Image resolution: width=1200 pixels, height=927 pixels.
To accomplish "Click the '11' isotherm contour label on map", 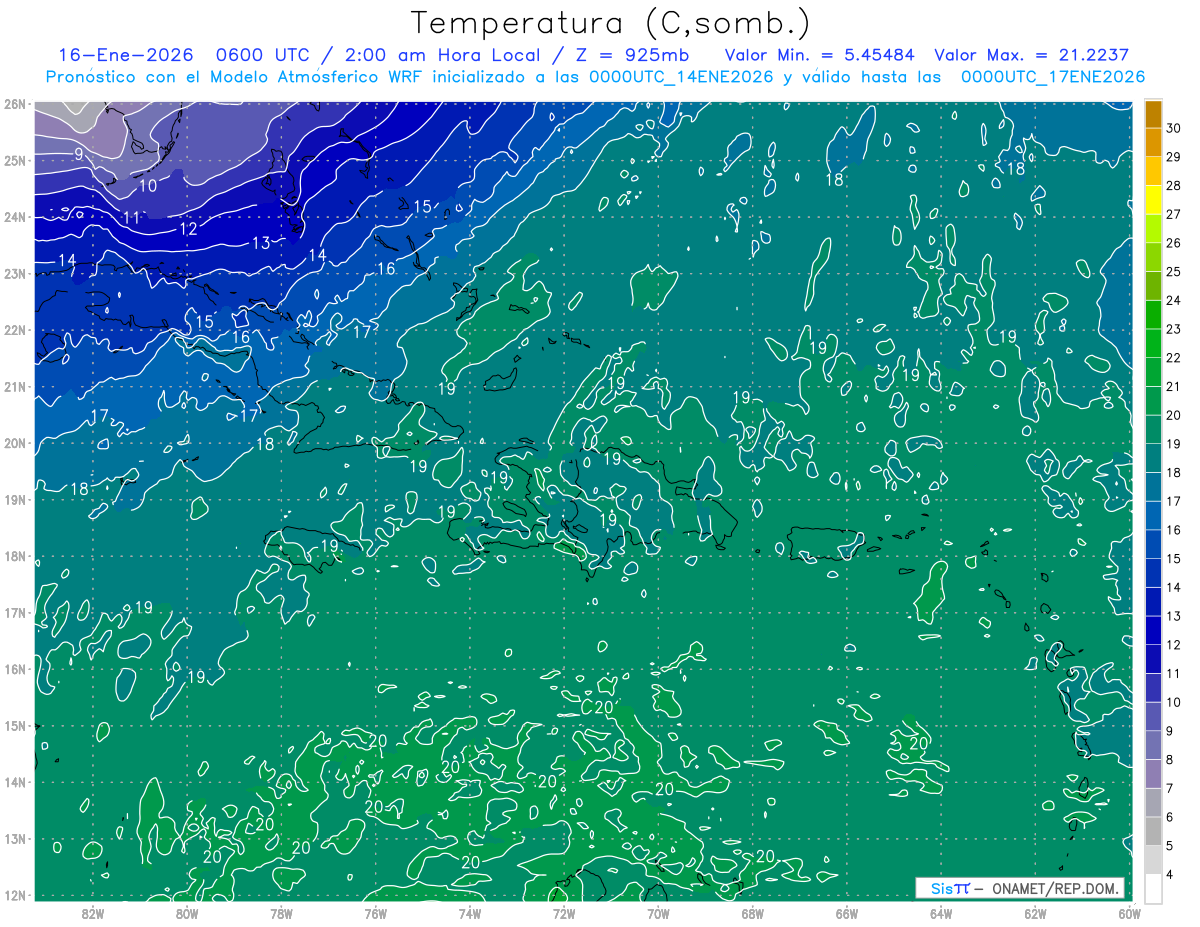I will (x=131, y=218).
